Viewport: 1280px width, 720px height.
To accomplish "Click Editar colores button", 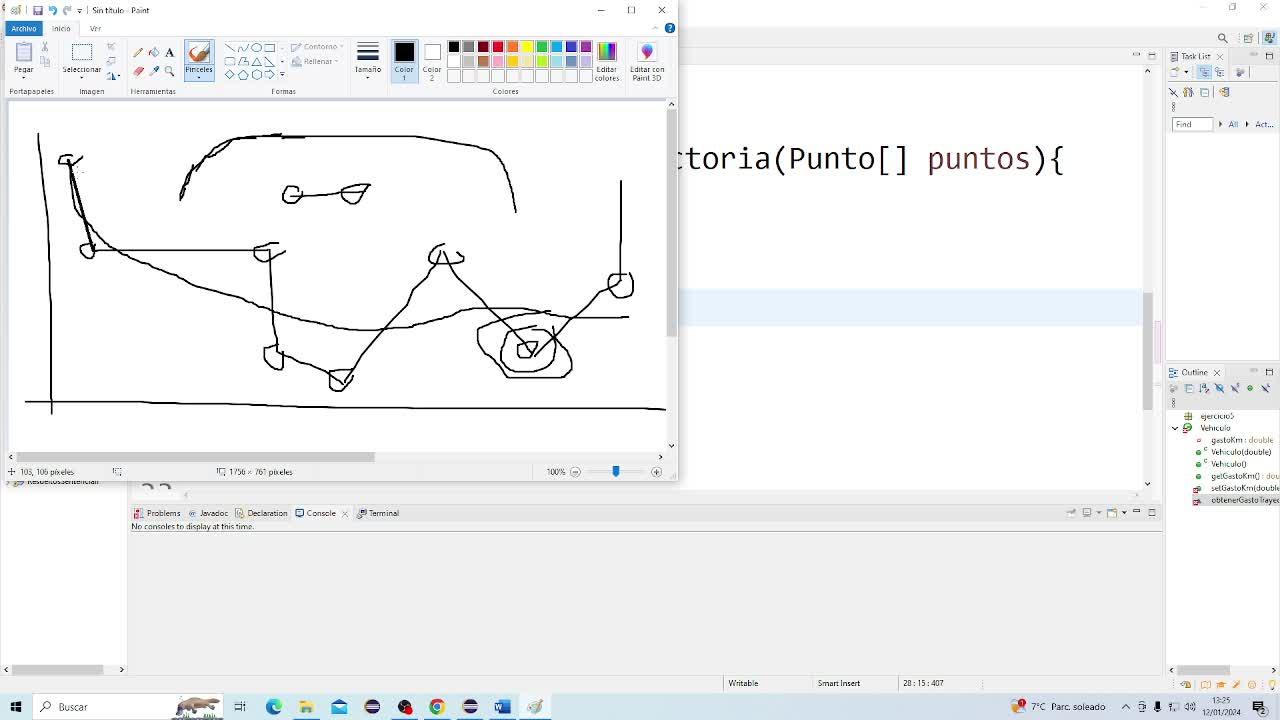I will tap(607, 61).
